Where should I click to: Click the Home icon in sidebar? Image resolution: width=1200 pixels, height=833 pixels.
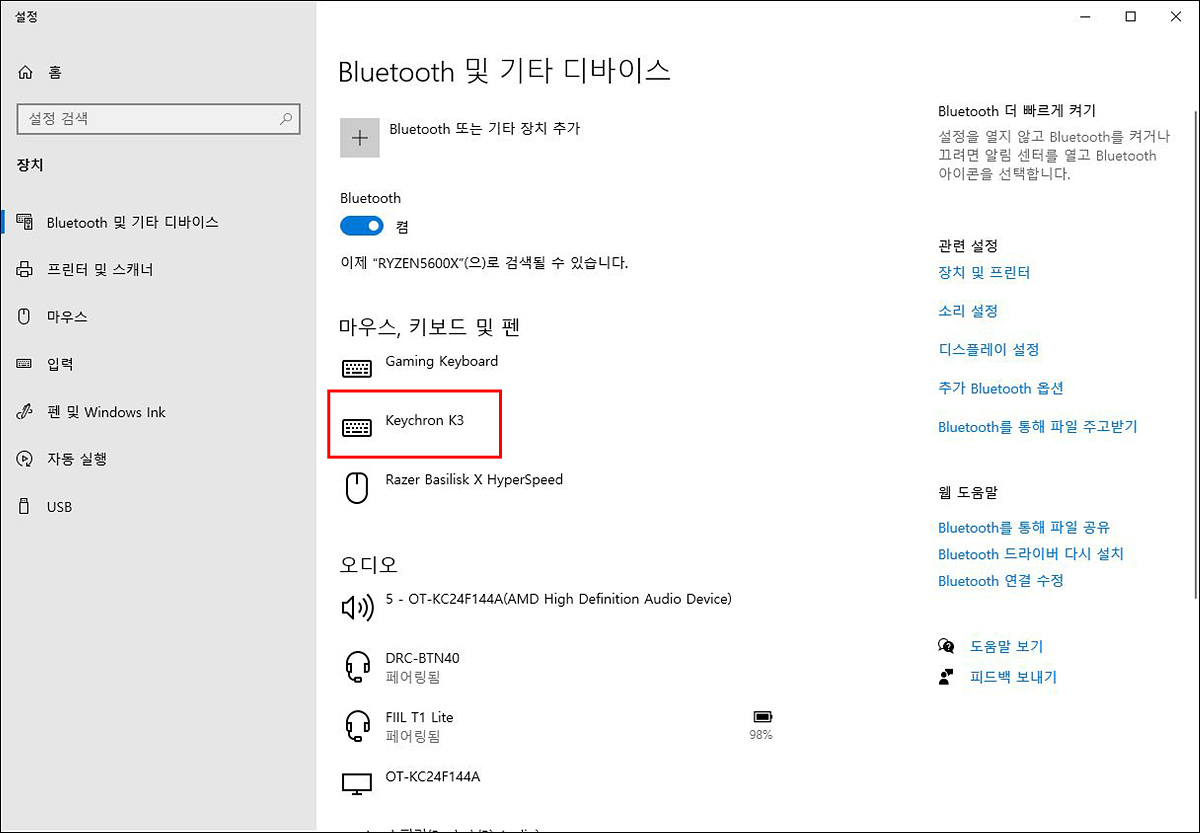25,72
